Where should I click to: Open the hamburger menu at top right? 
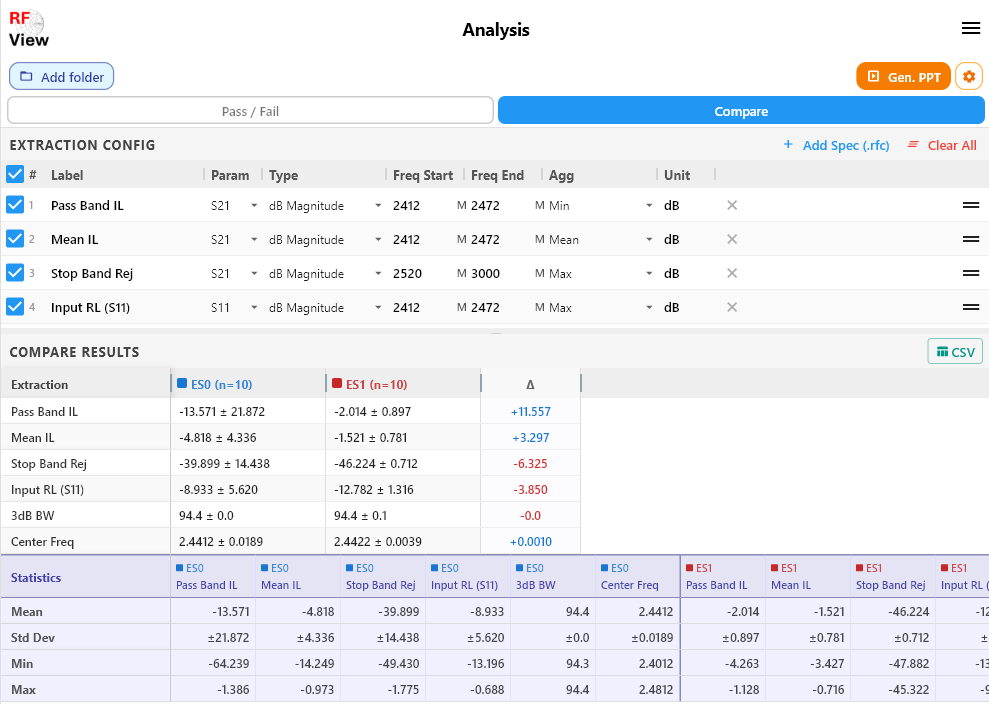(971, 28)
